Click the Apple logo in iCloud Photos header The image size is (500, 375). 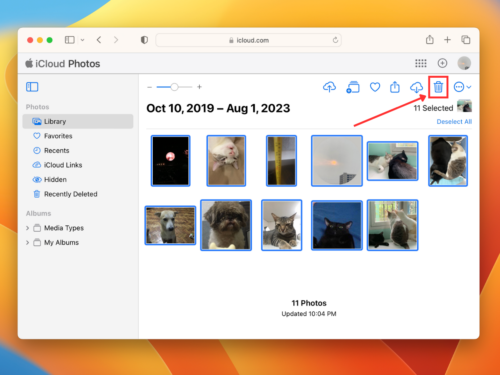[29, 63]
